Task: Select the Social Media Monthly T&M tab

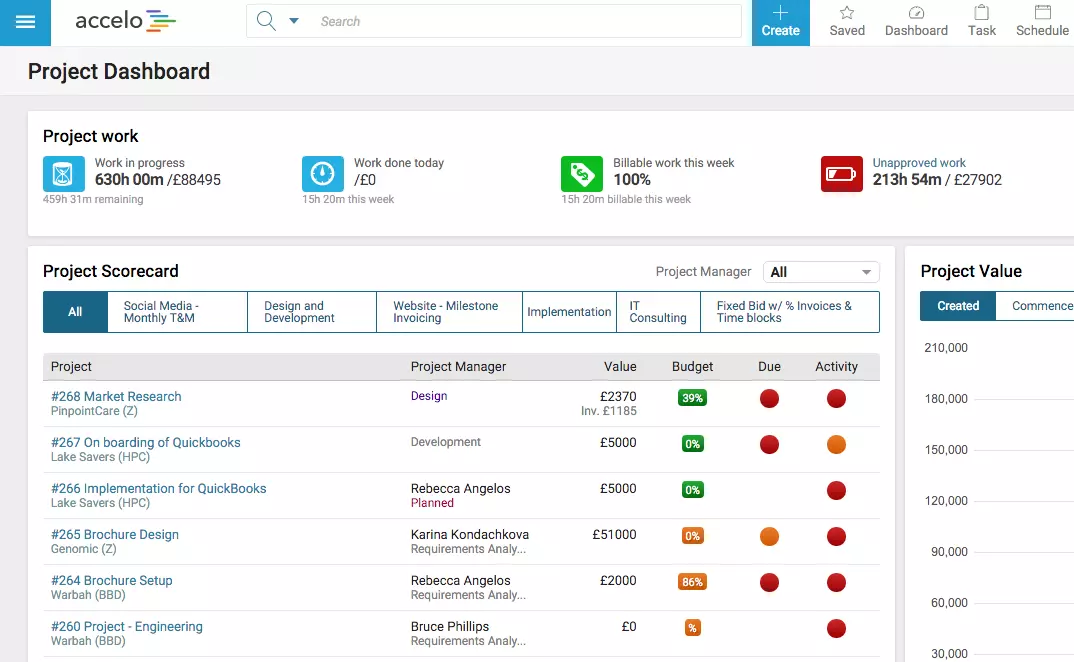Action: pyautogui.click(x=176, y=312)
